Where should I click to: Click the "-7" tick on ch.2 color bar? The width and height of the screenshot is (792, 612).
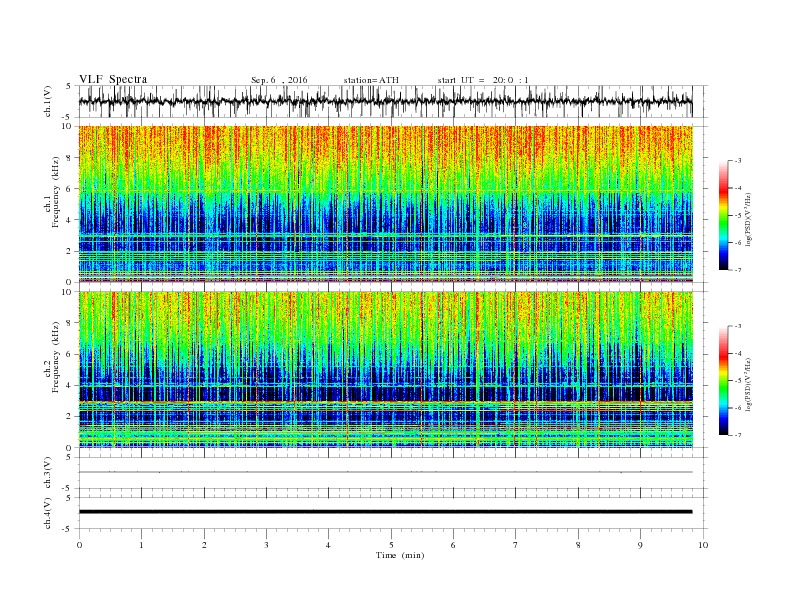pos(738,435)
